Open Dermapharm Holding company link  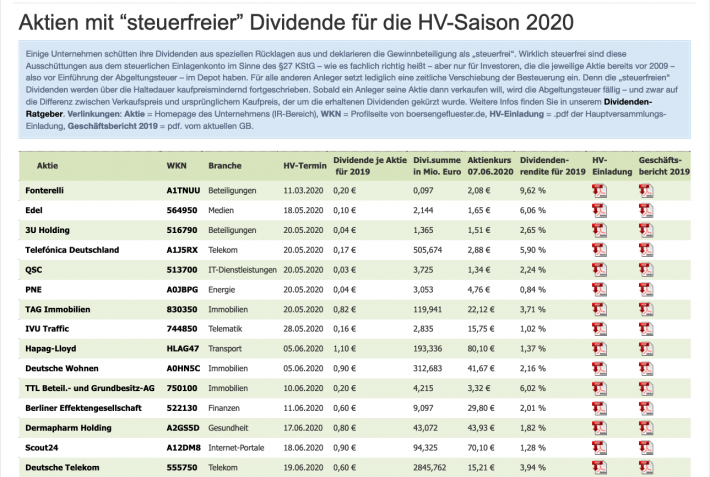coord(68,428)
